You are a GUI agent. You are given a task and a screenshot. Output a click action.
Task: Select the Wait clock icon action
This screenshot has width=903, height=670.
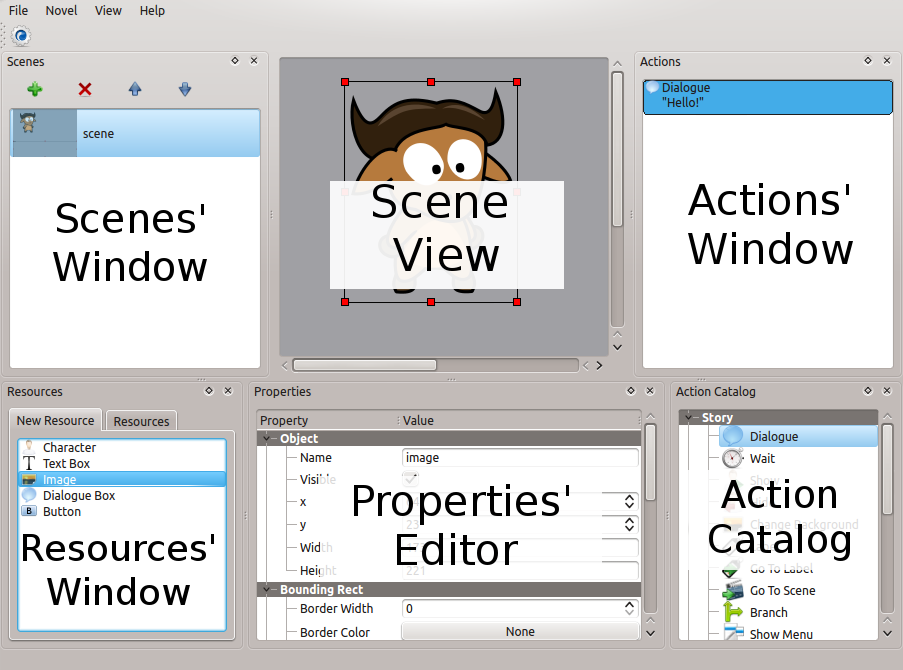click(x=733, y=459)
